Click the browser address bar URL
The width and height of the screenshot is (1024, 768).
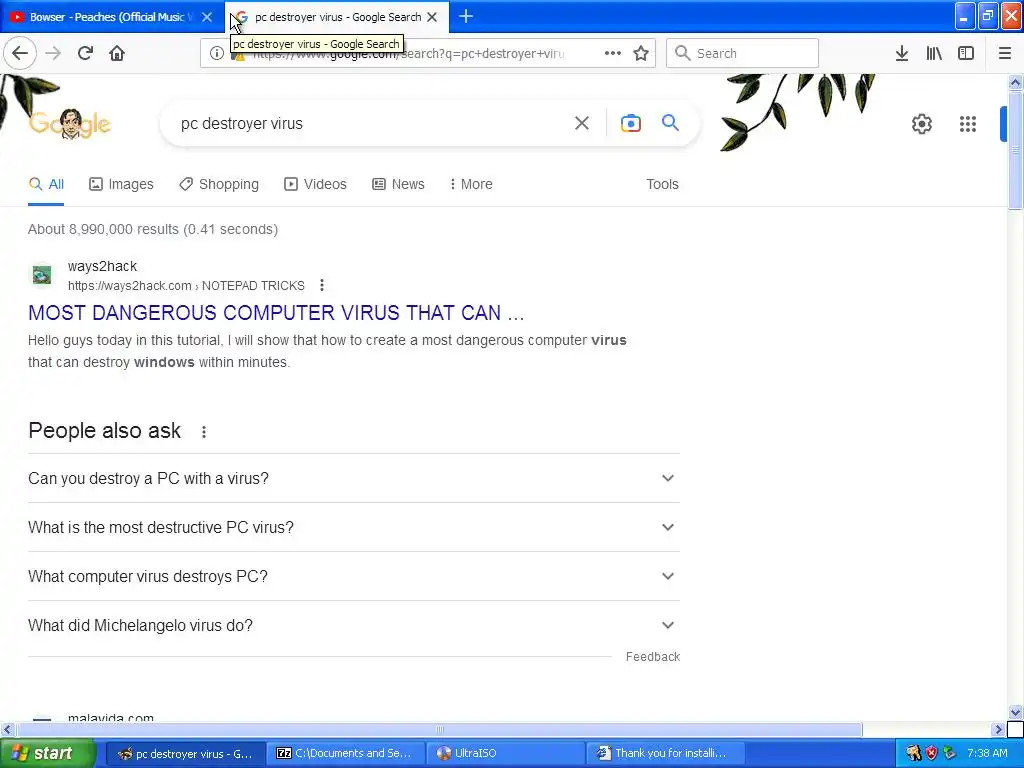point(408,54)
